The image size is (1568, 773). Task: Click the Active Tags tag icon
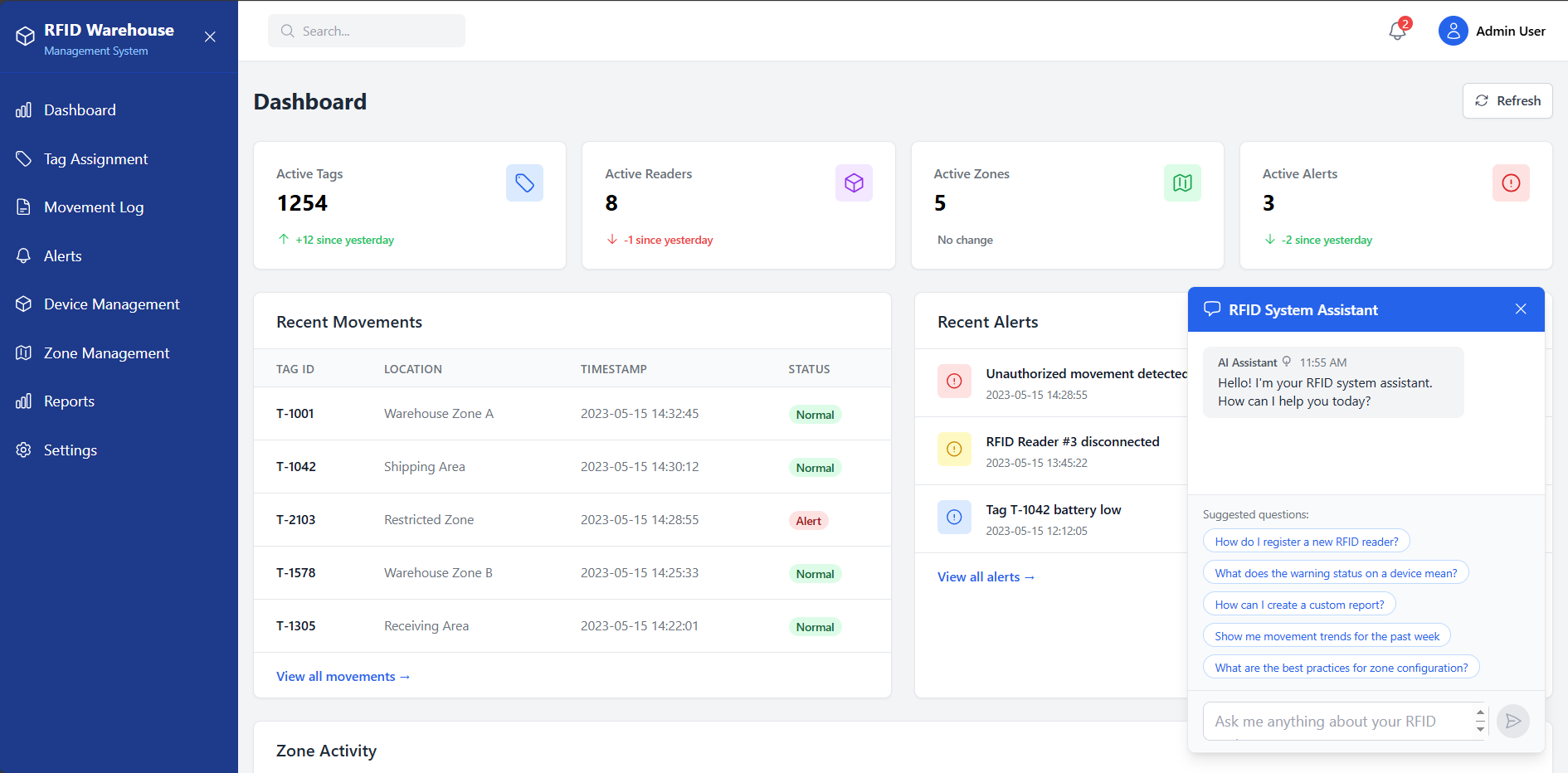(524, 182)
